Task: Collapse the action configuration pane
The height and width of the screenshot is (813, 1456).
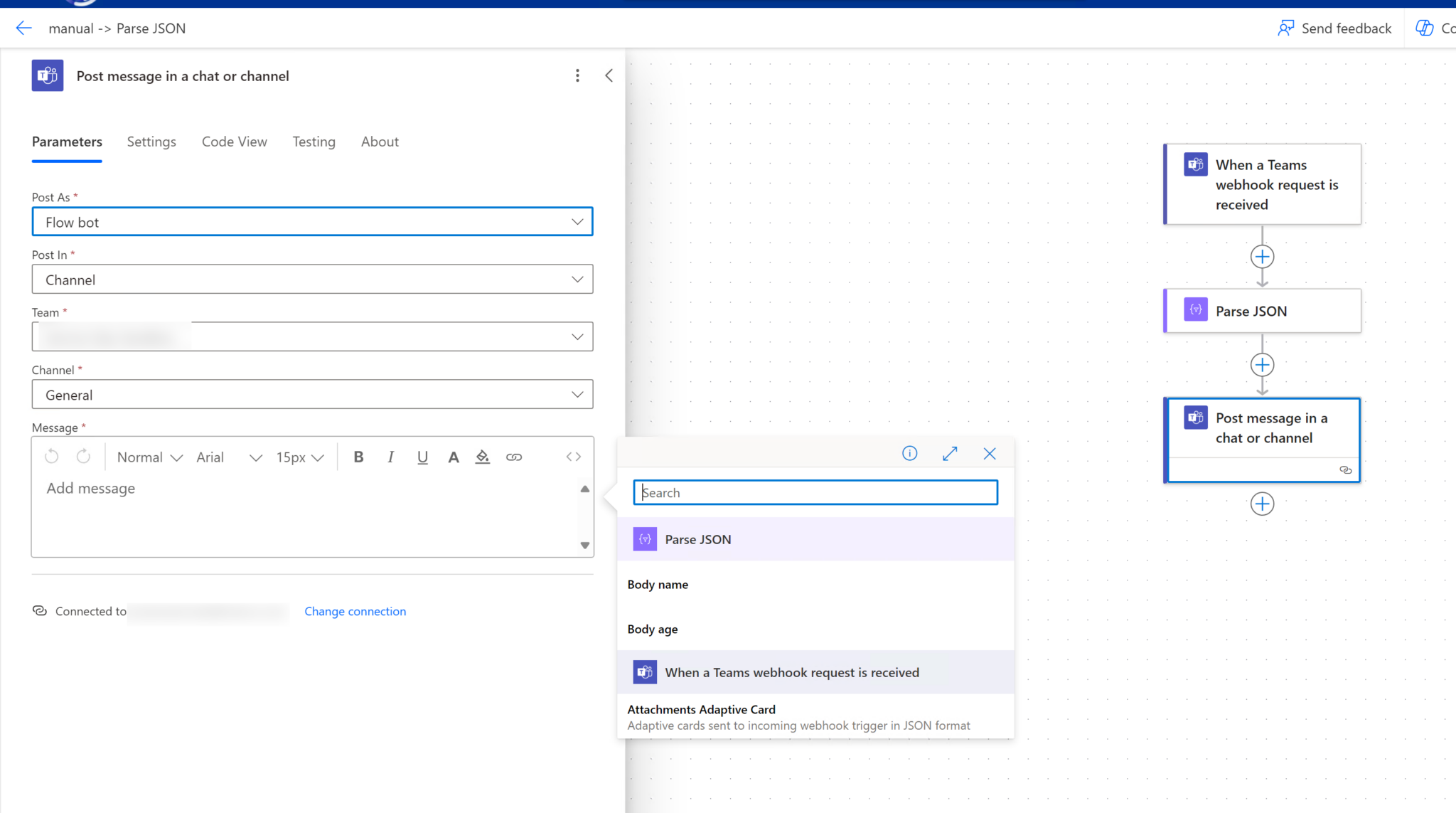Action: [x=609, y=75]
